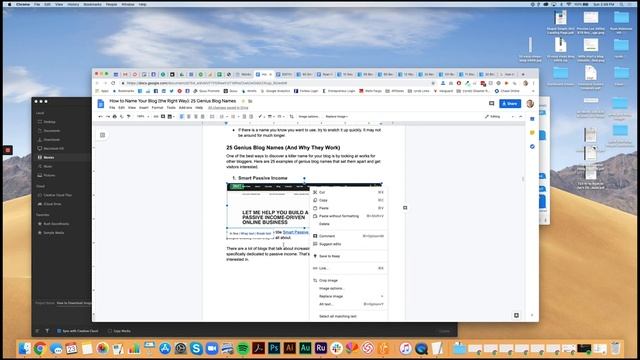The image size is (640, 360).
Task: Open Replace image toolbar dropdown
Action: coord(337,117)
